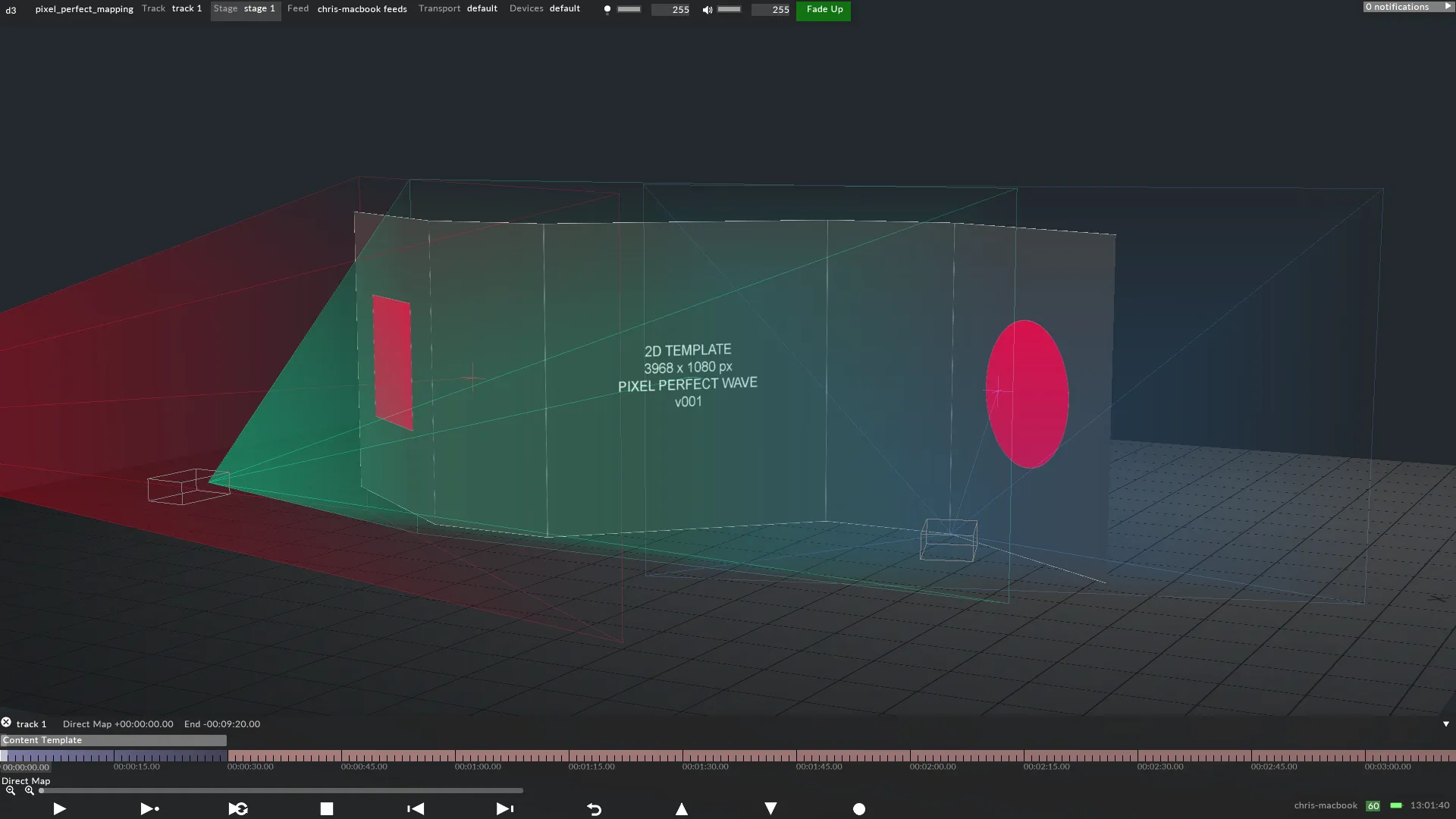Click the Return to Start icon

pos(595,810)
